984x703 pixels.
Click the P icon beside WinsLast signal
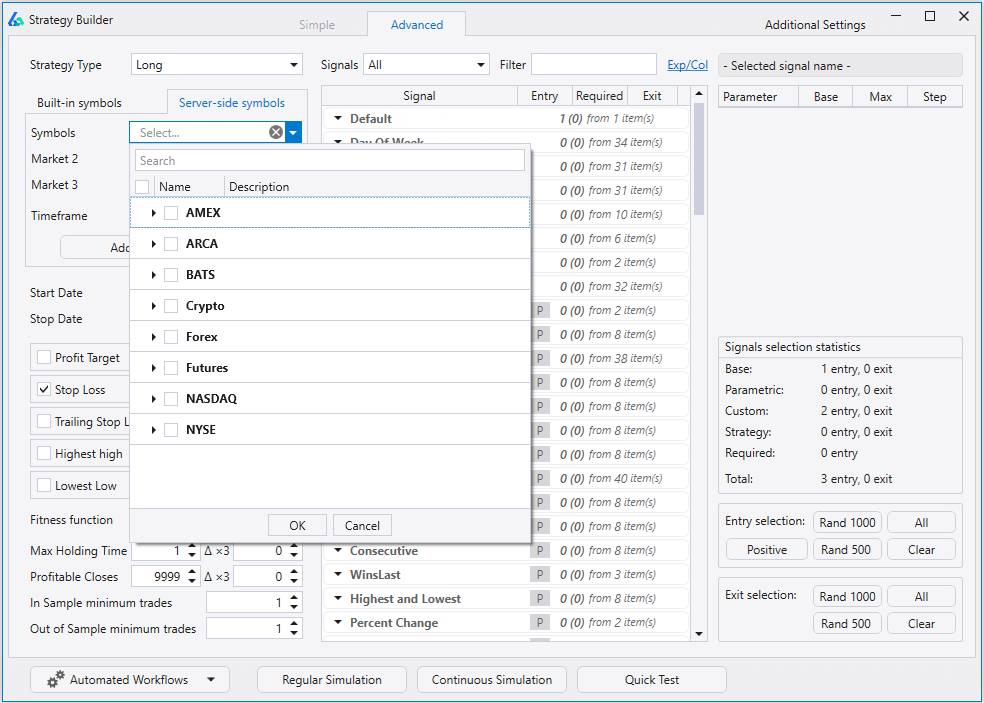click(x=540, y=575)
